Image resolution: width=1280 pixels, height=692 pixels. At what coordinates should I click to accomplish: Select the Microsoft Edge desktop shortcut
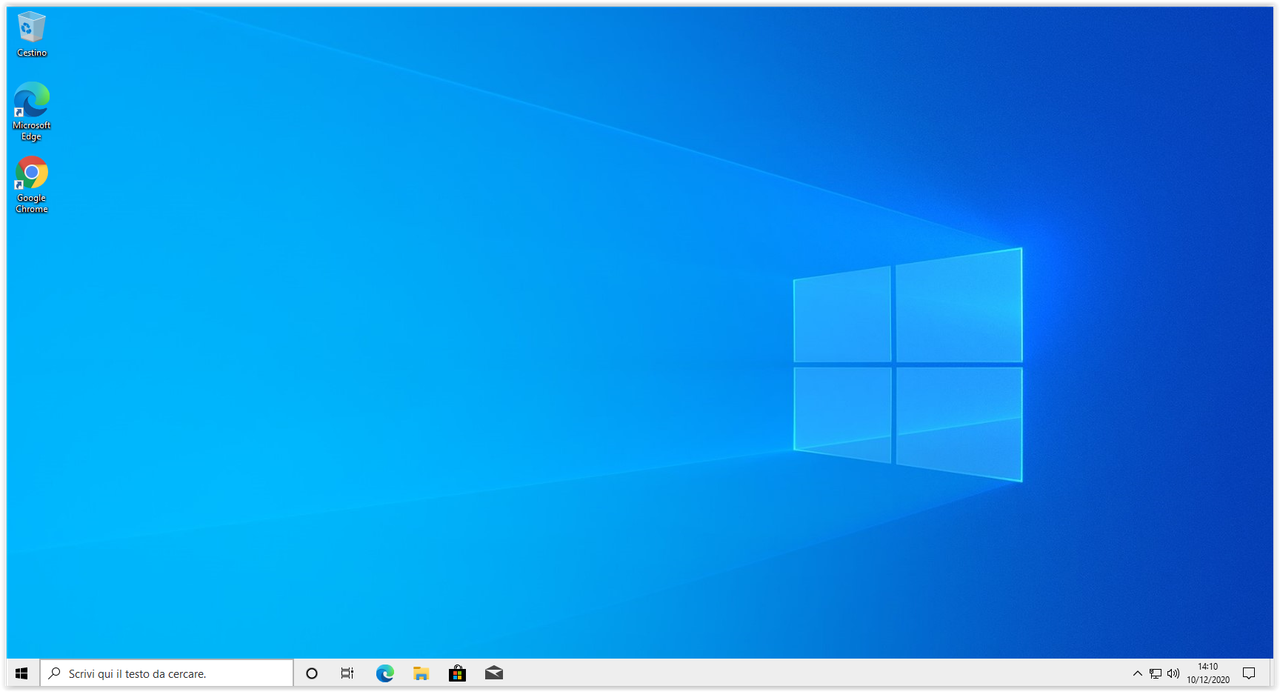[x=31, y=111]
